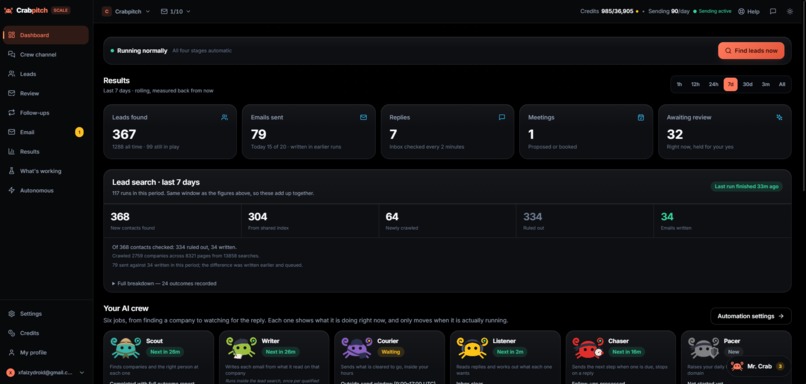
Task: Click the Replies speech bubble icon
Action: point(502,117)
